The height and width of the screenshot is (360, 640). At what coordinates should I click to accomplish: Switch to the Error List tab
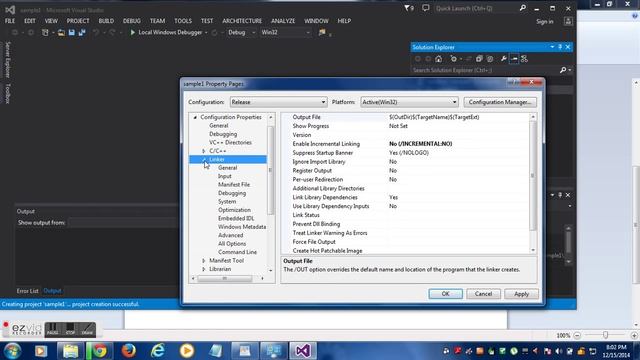pyautogui.click(x=27, y=291)
